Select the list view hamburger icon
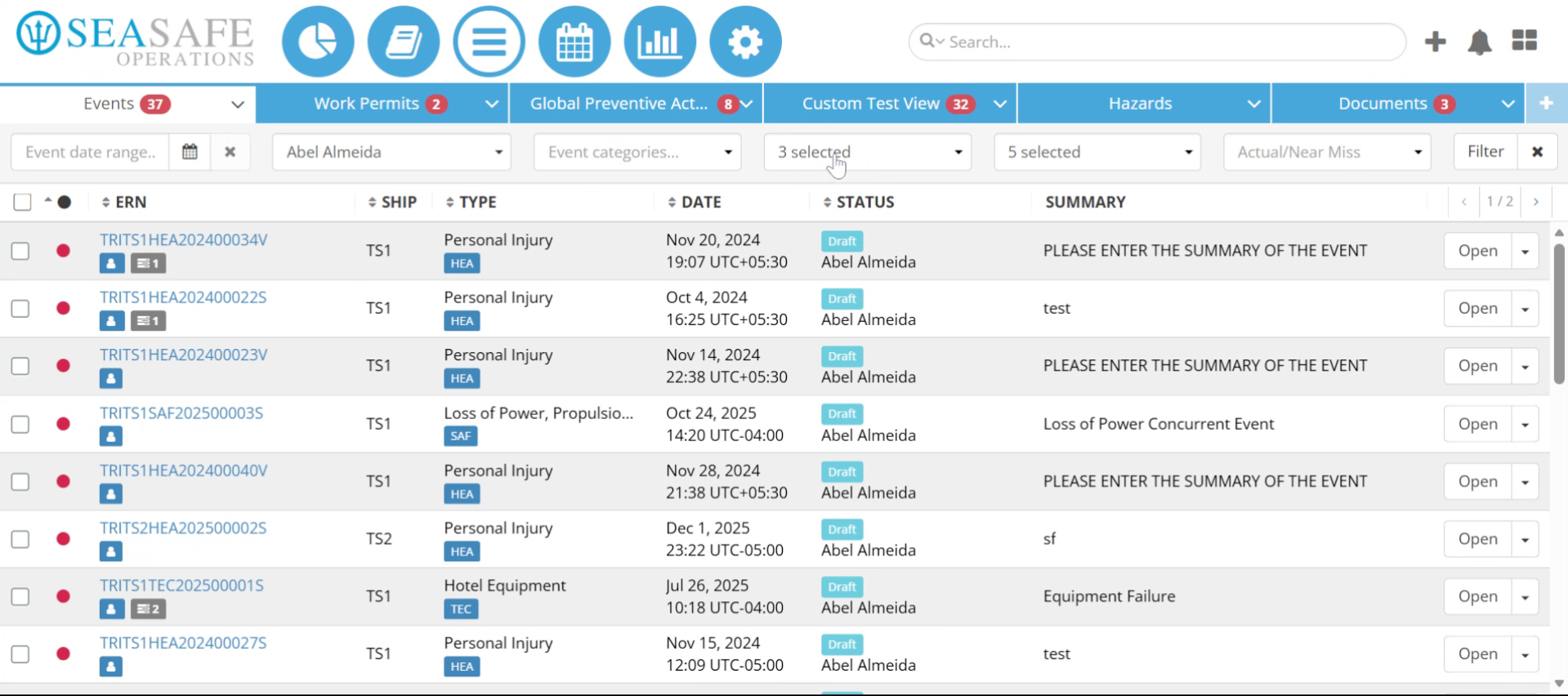 [x=489, y=42]
